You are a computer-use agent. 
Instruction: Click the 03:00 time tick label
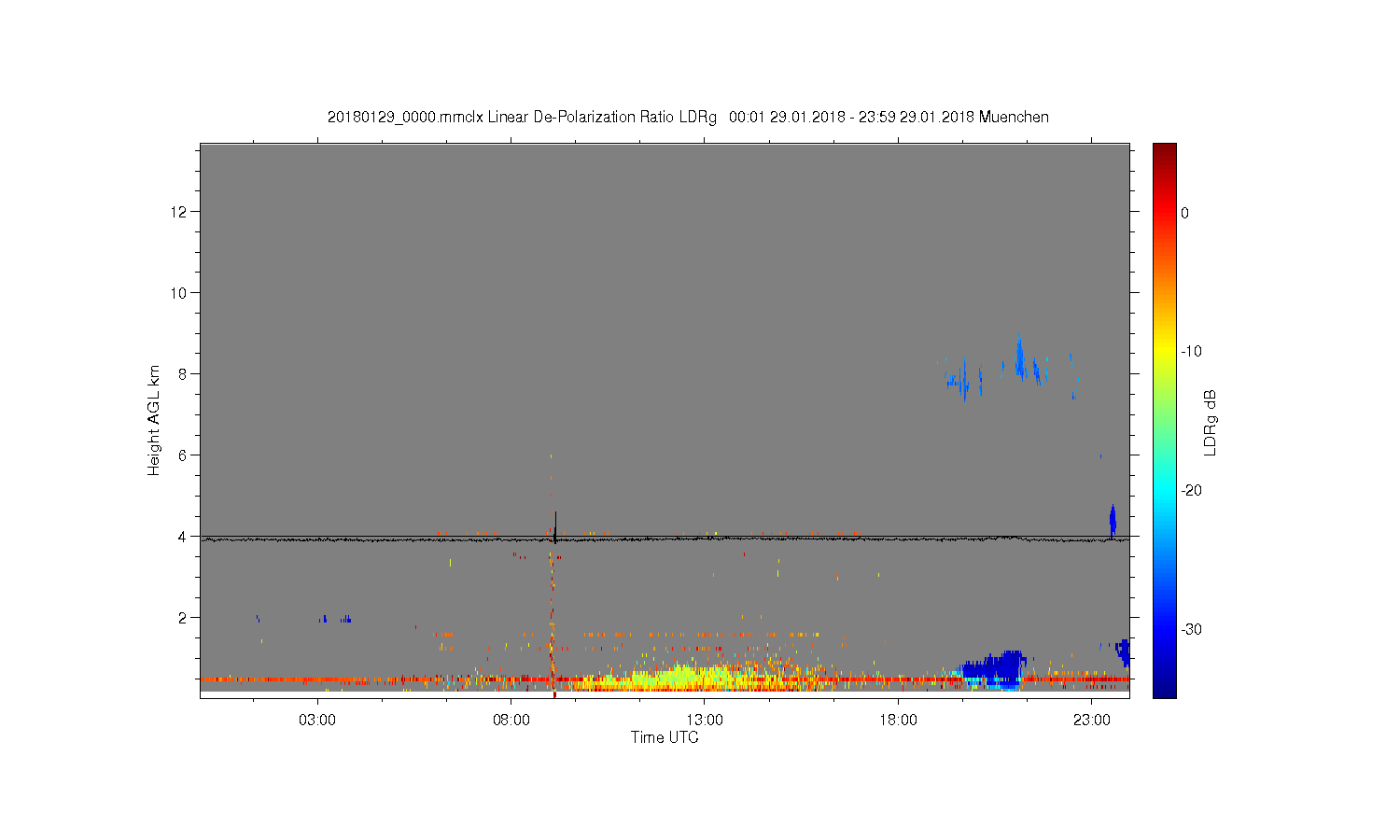coord(317,721)
